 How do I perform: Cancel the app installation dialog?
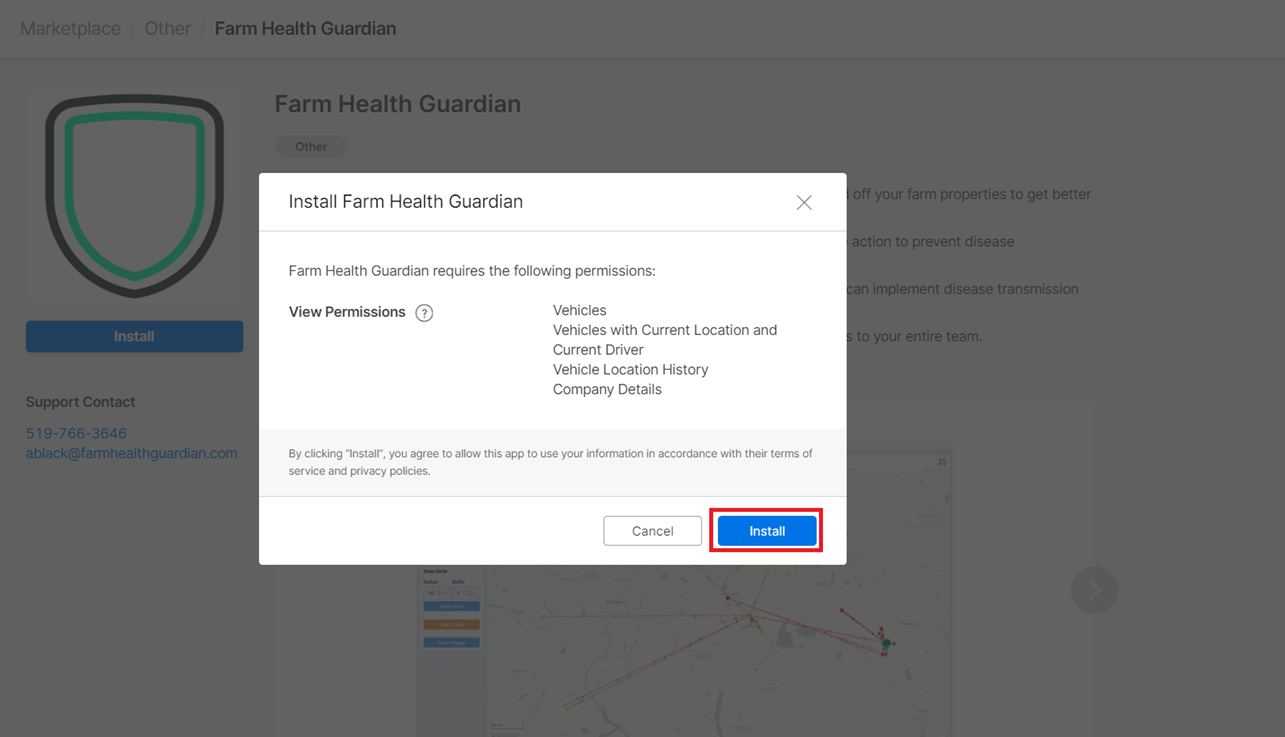coord(652,531)
